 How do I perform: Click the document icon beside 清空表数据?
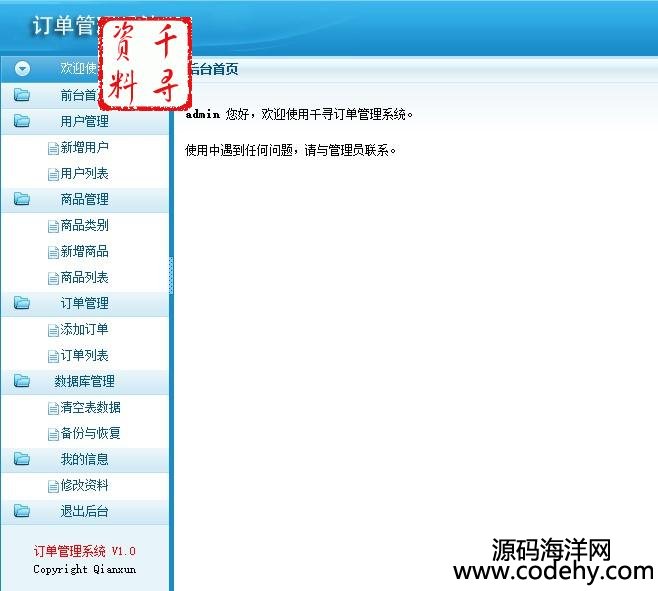pos(54,409)
